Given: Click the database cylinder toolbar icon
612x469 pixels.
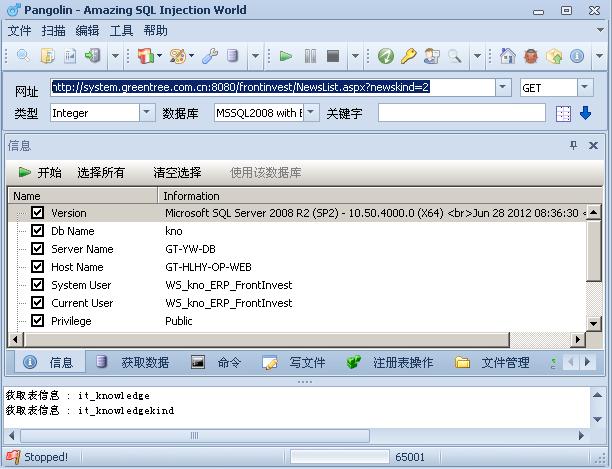Looking at the screenshot, I should pos(233,56).
